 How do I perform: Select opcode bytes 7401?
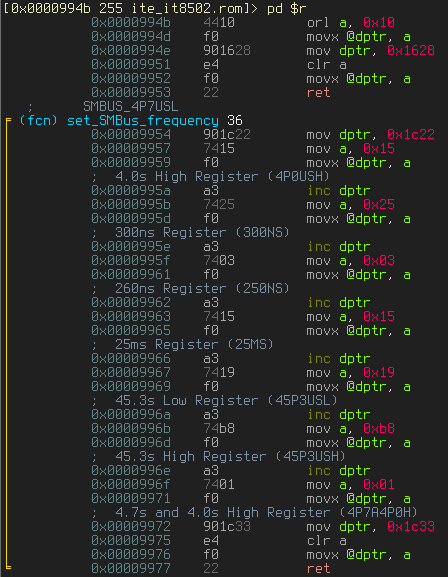219,484
